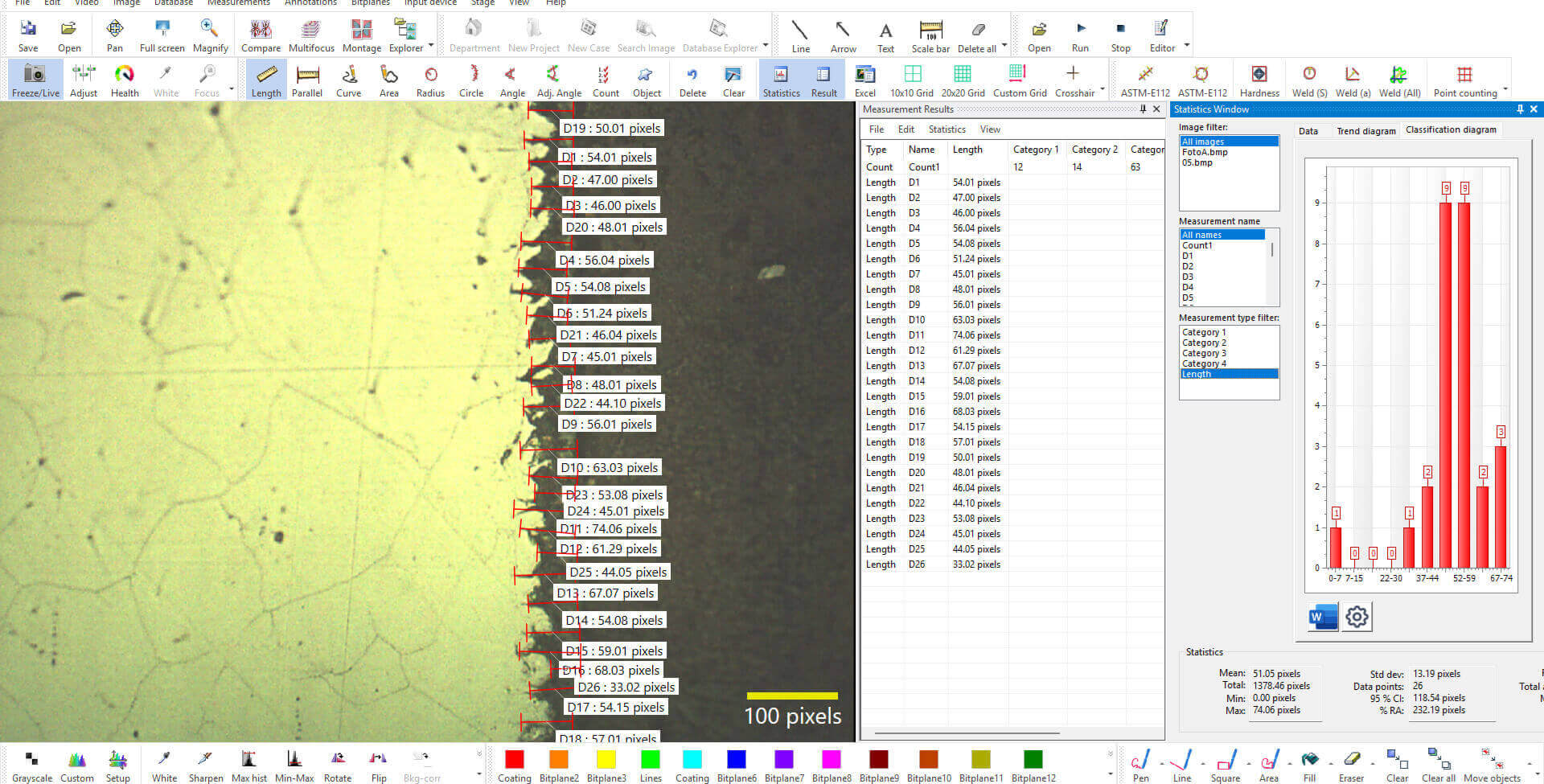
Task: Select the Scale bar annotation tool
Action: click(x=930, y=35)
